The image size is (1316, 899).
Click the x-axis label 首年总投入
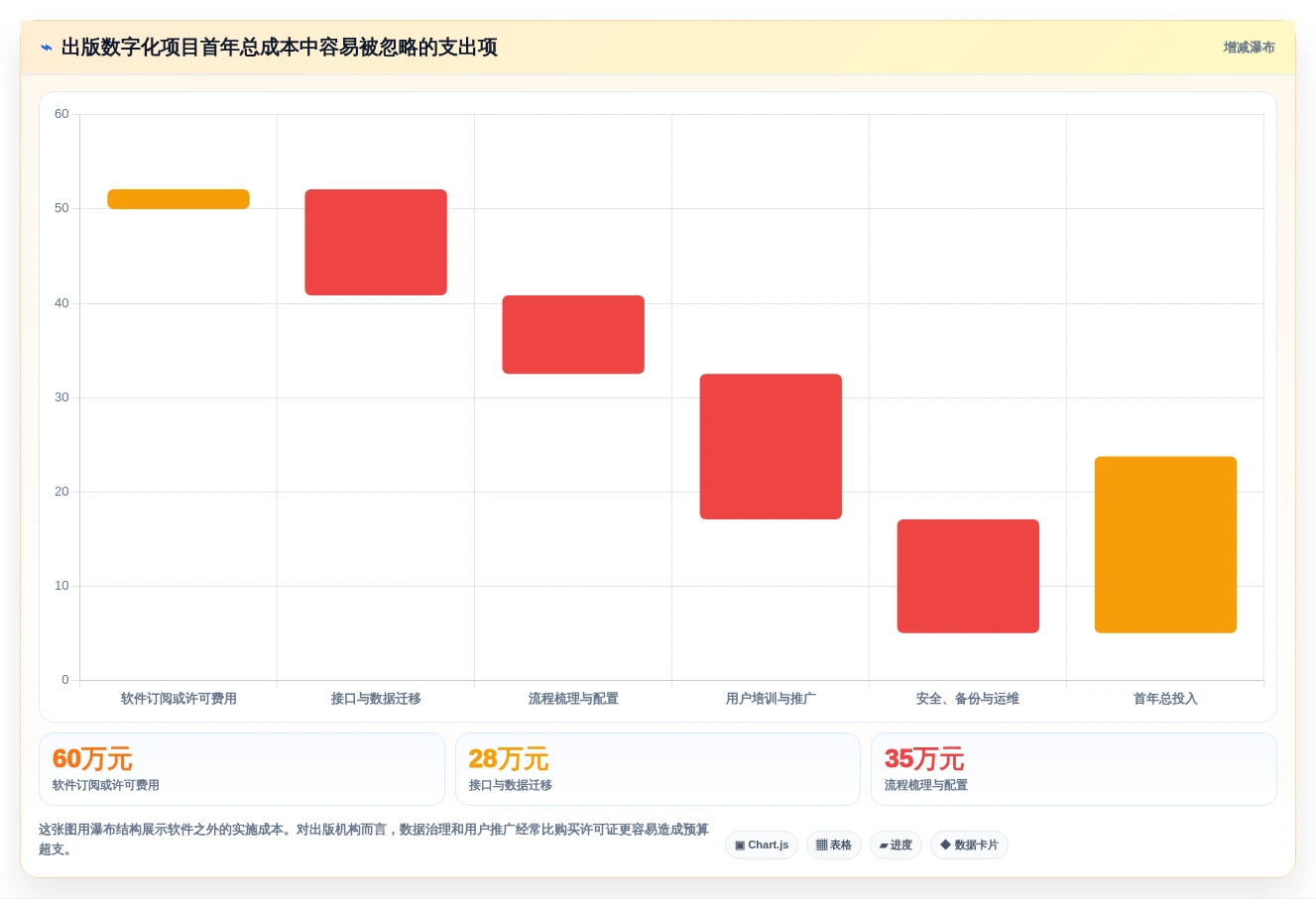point(1165,699)
